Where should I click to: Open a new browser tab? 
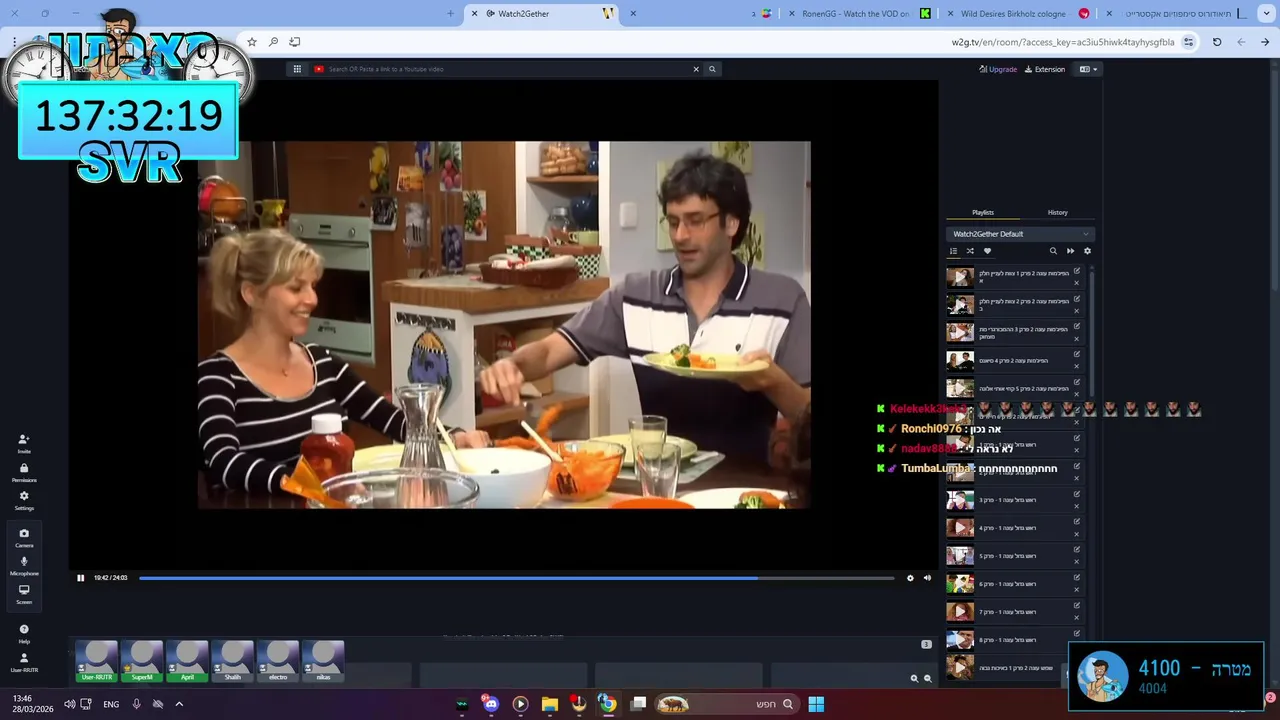pyautogui.click(x=450, y=13)
